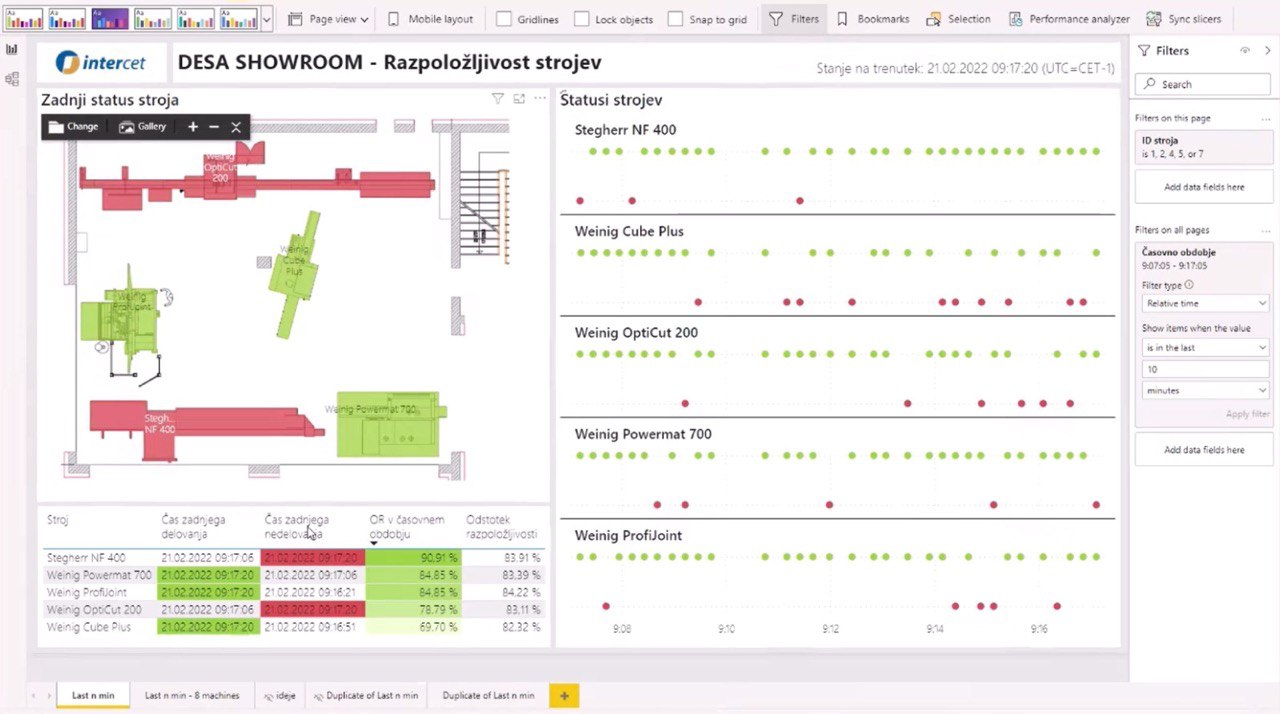Expand the ID stroja filter card
This screenshot has height=714, width=1280.
pos(1204,147)
